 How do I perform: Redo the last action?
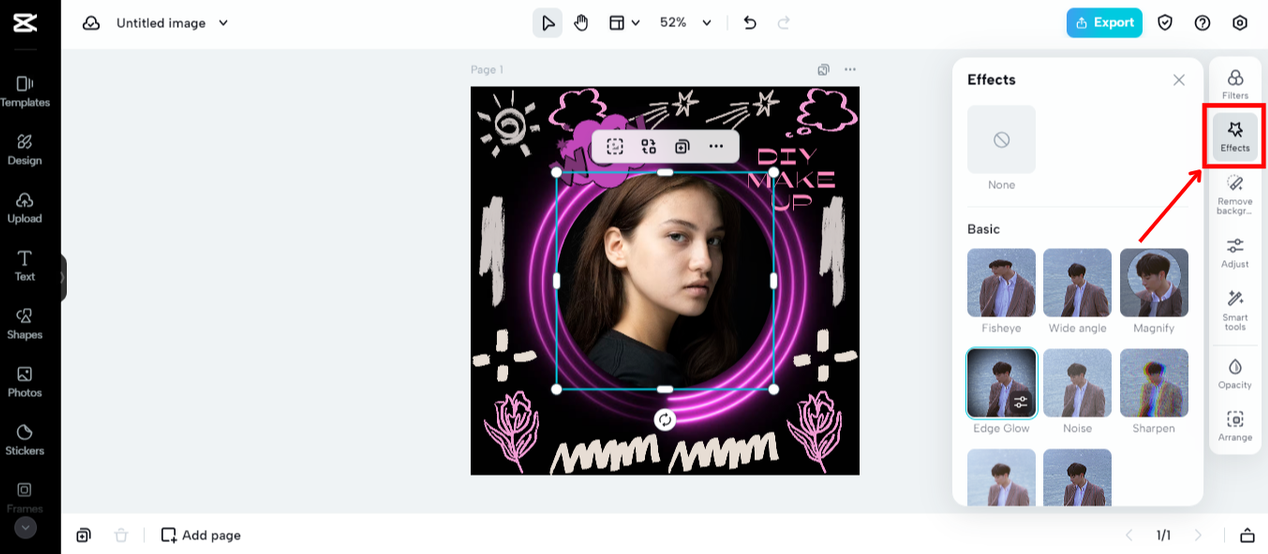(783, 23)
